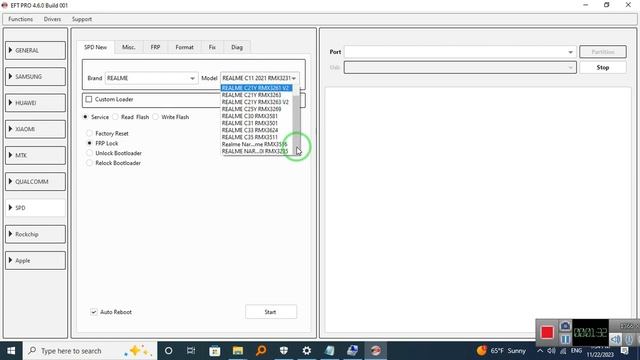The width and height of the screenshot is (640, 360).
Task: Expand the HUAWEI sidebar section
Action: click(x=36, y=103)
